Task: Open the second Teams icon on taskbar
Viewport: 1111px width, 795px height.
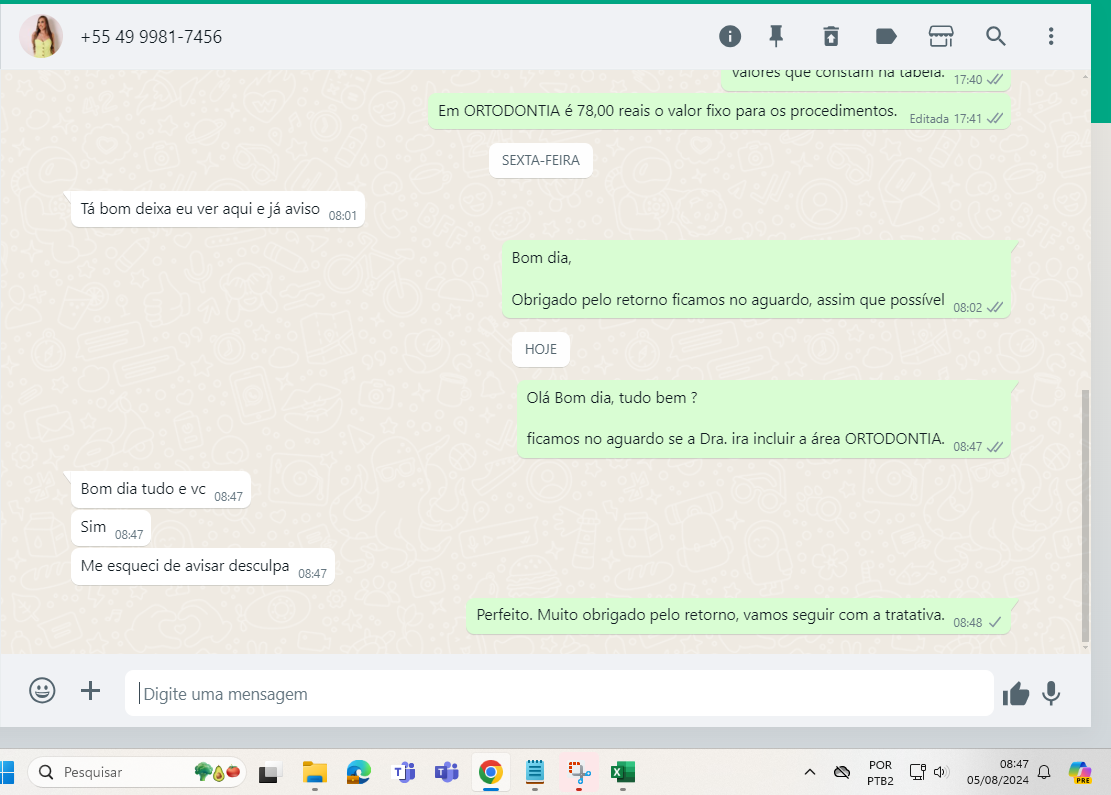Action: pyautogui.click(x=447, y=772)
